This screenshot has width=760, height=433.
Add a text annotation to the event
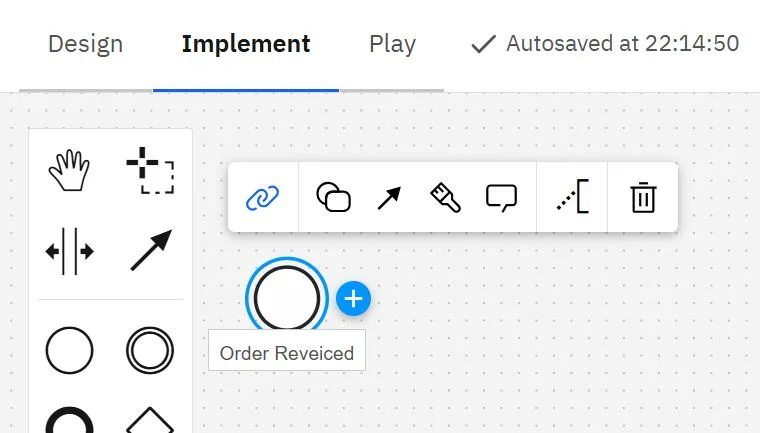[572, 196]
